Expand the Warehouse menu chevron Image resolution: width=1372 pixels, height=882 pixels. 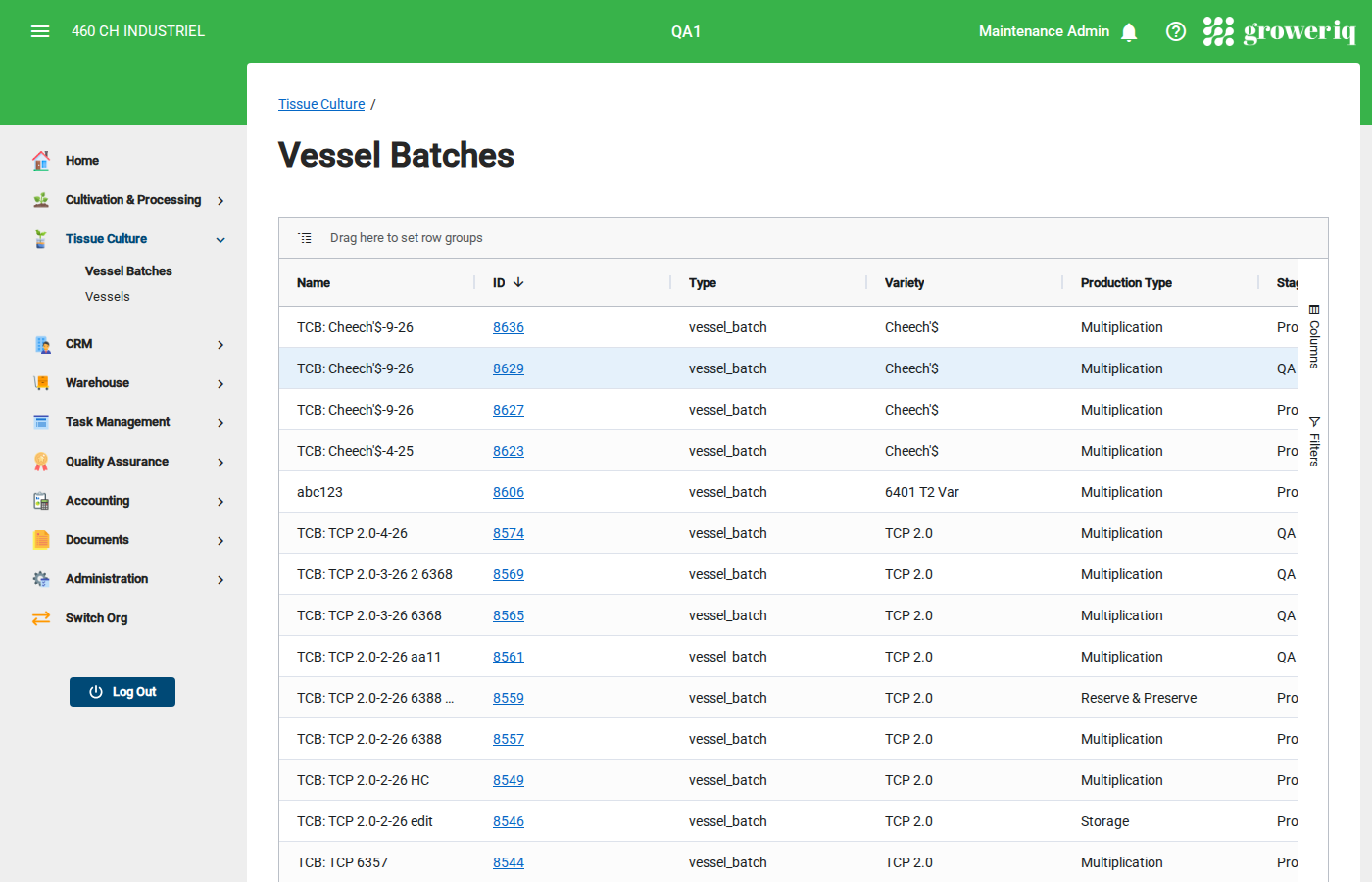pos(220,383)
